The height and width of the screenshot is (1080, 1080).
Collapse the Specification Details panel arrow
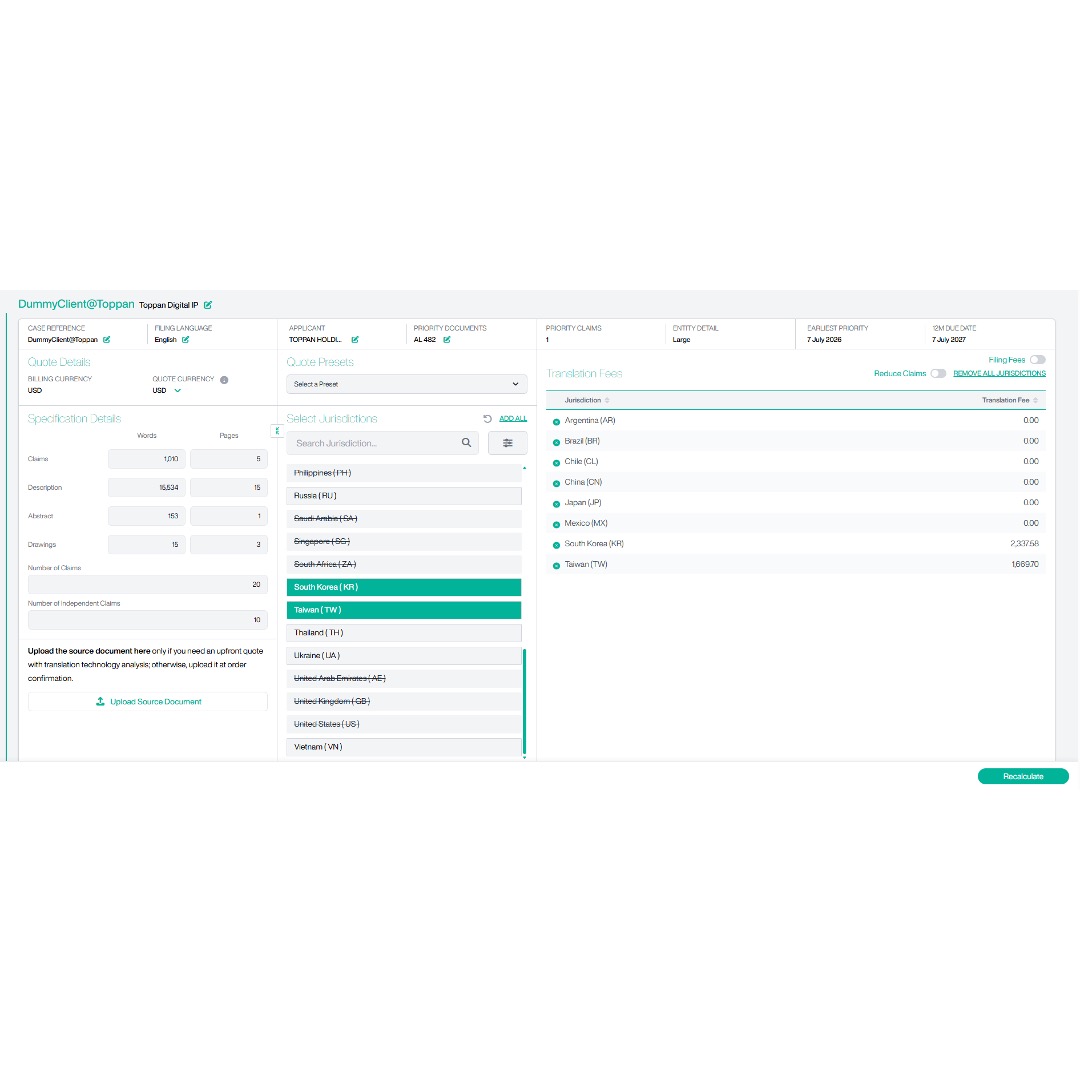pos(277,431)
